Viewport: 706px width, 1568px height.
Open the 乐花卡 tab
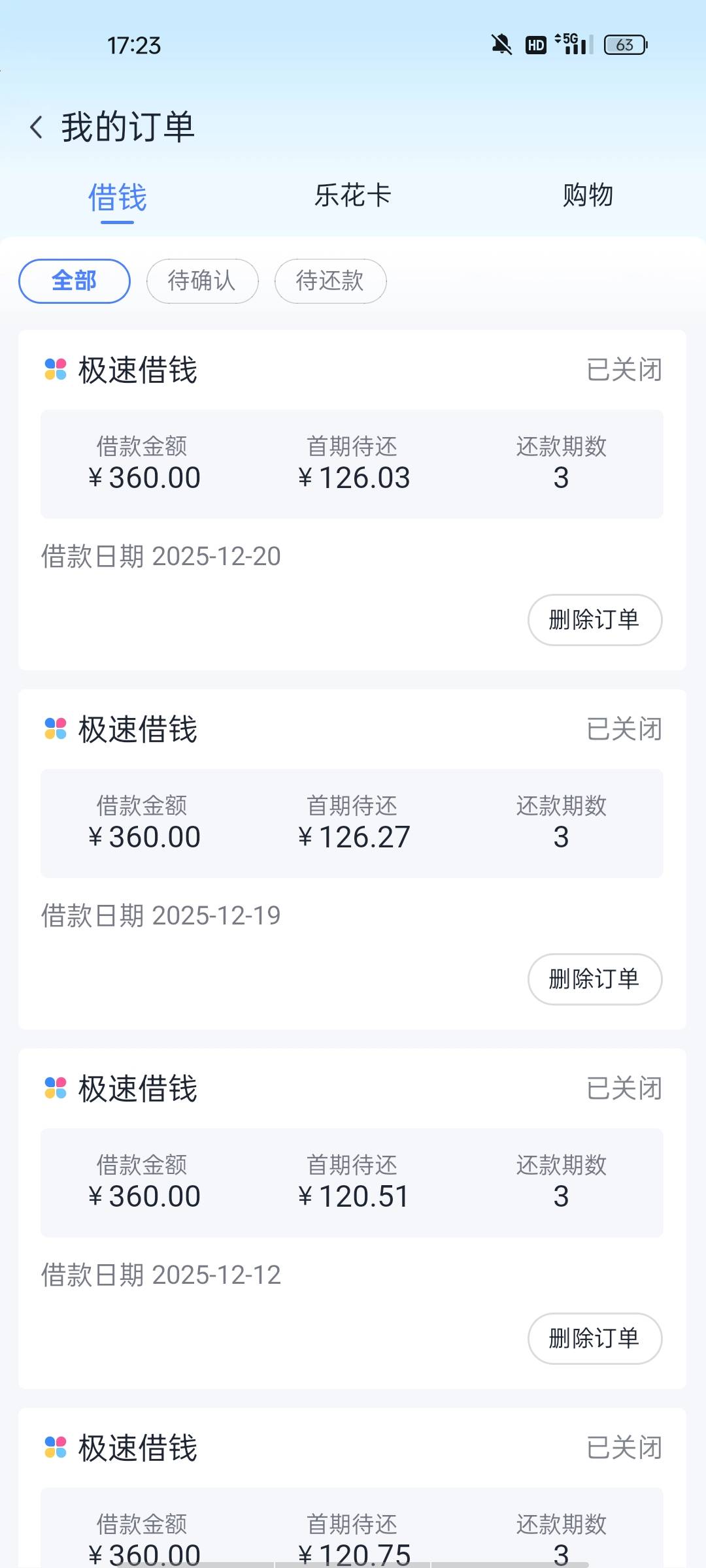coord(353,195)
